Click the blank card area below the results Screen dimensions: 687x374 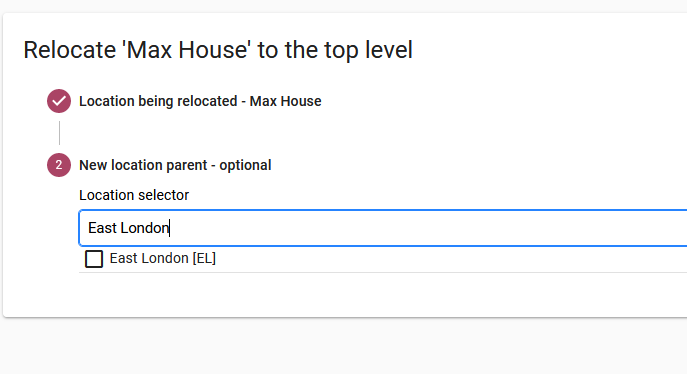point(344,295)
